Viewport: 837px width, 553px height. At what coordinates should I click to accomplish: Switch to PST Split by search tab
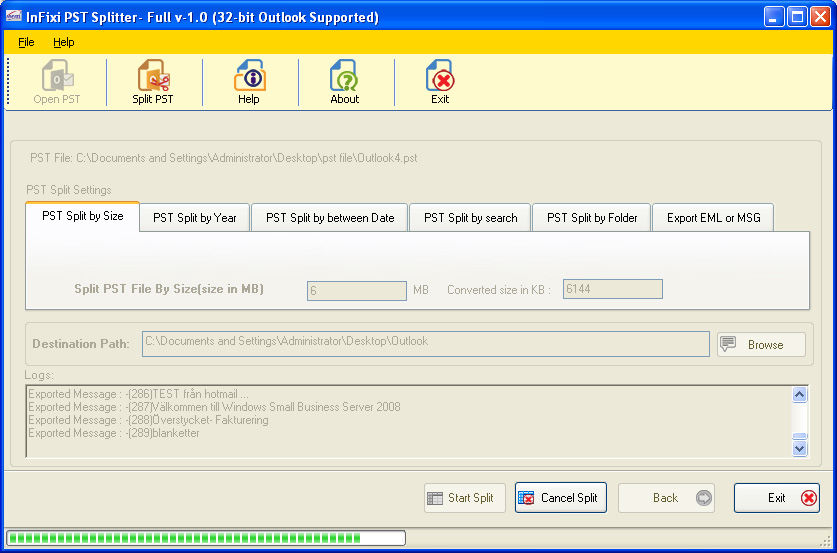click(x=470, y=218)
